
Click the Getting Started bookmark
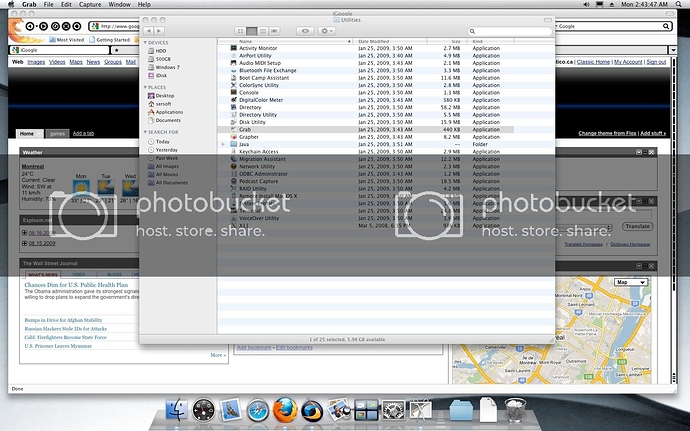(110, 40)
